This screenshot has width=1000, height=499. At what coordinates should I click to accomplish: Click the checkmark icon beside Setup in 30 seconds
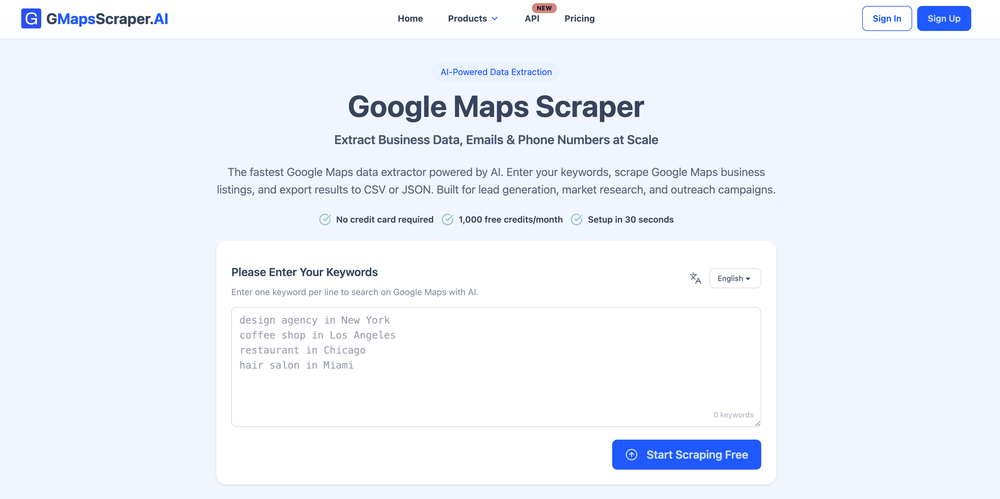(577, 220)
